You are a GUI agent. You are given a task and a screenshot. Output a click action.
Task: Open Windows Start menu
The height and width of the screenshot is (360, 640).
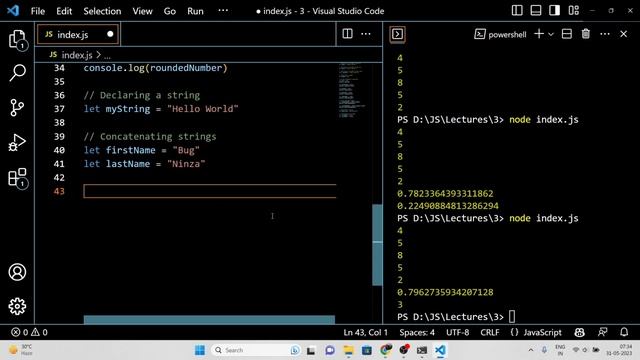(200, 350)
